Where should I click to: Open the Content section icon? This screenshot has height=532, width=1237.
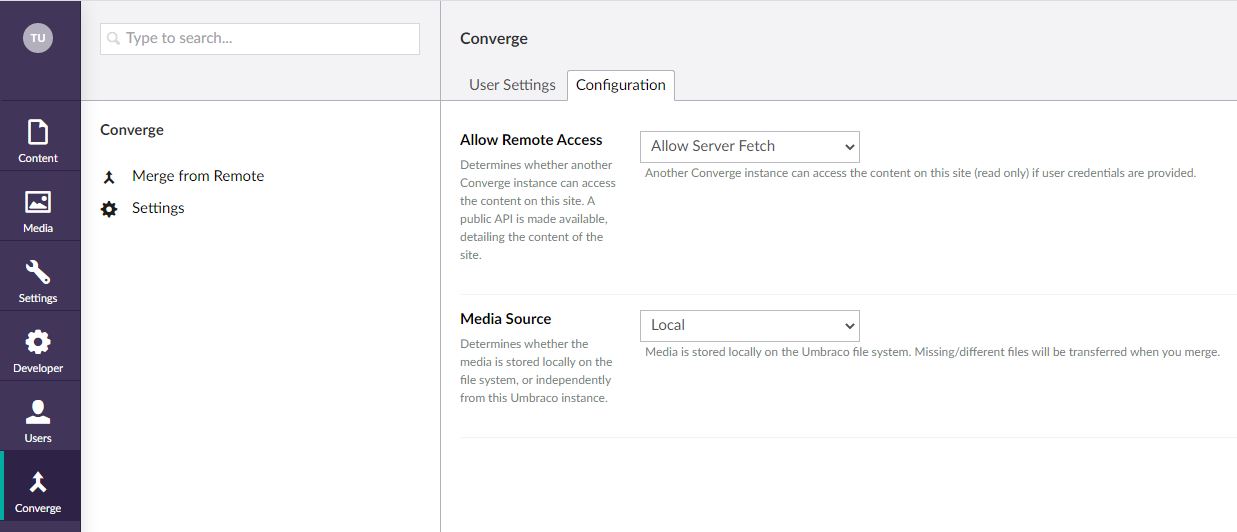38,132
